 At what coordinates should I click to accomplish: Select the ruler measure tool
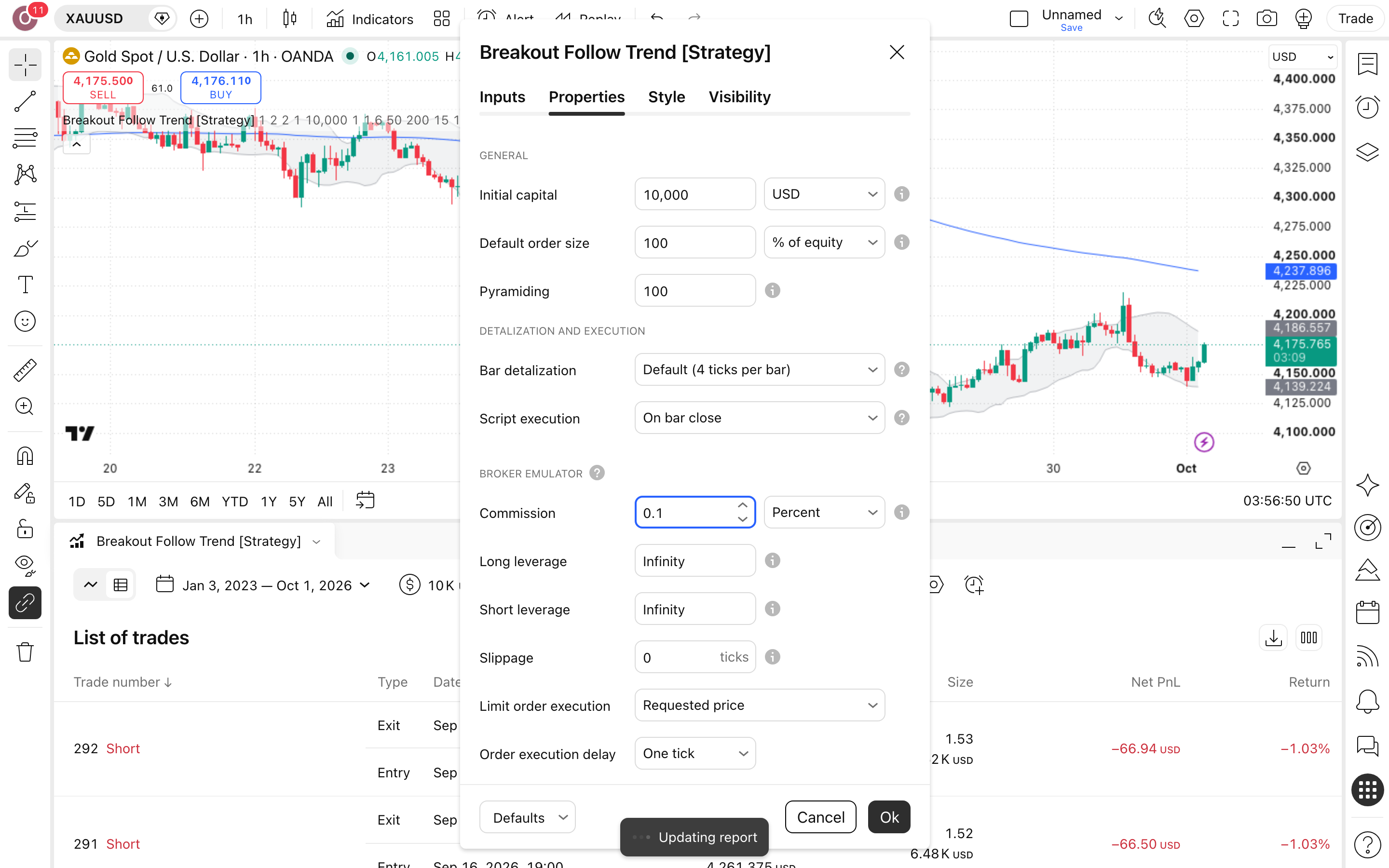click(25, 370)
